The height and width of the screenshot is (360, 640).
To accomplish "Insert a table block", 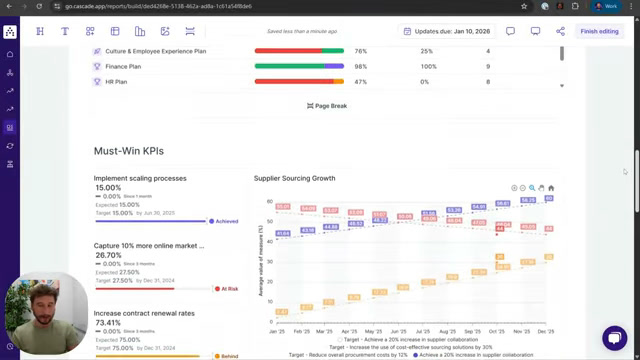I will (115, 31).
